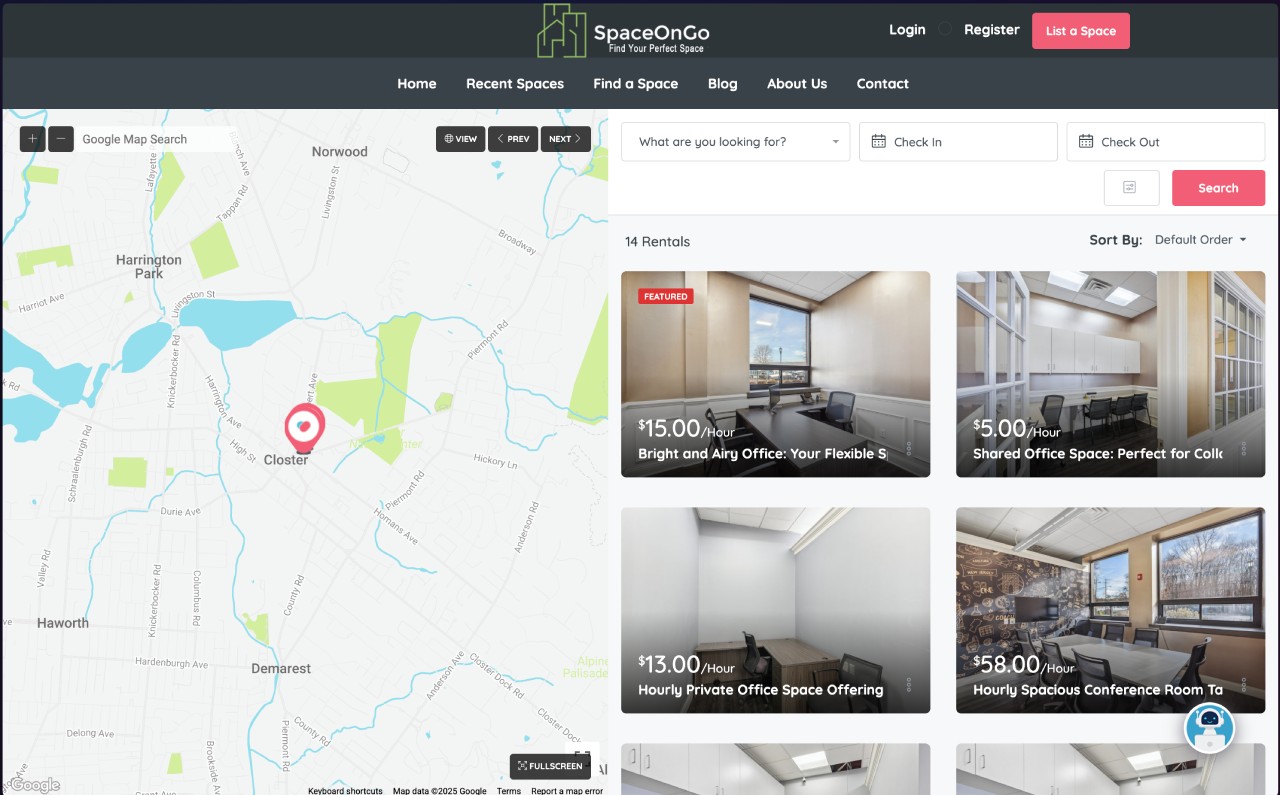Zoom in the map with plus button
The image size is (1280, 795).
[x=32, y=139]
